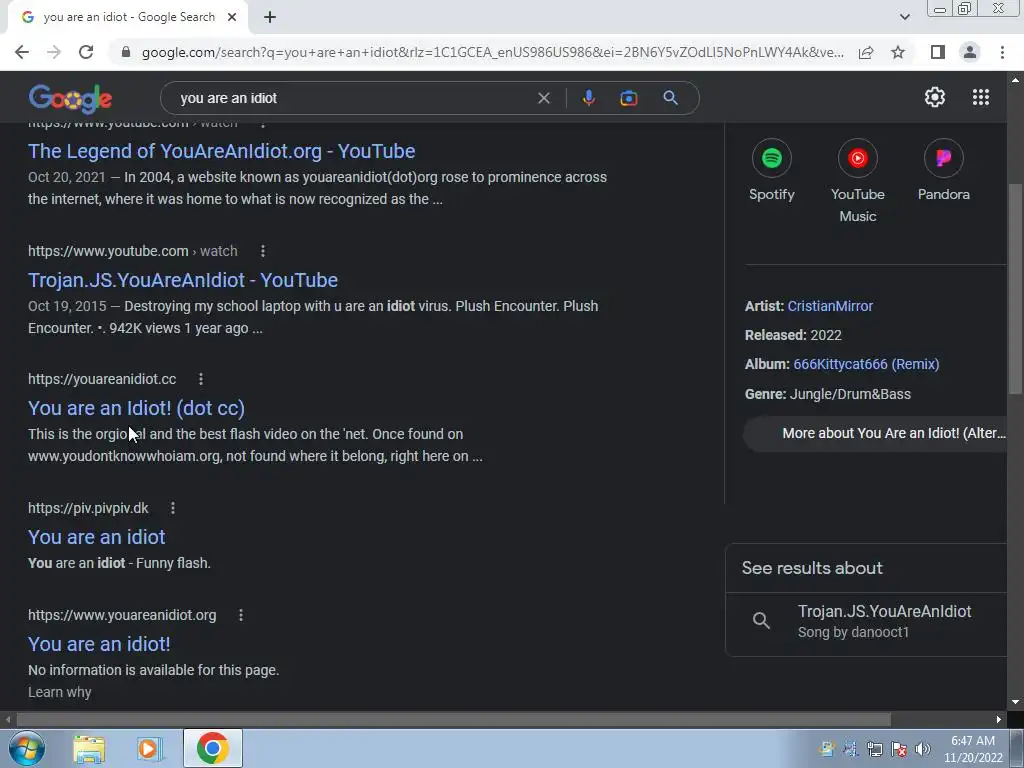The image size is (1024, 768).
Task: Open The Legend of YouAreAnIdiot.org result
Action: pos(221,151)
